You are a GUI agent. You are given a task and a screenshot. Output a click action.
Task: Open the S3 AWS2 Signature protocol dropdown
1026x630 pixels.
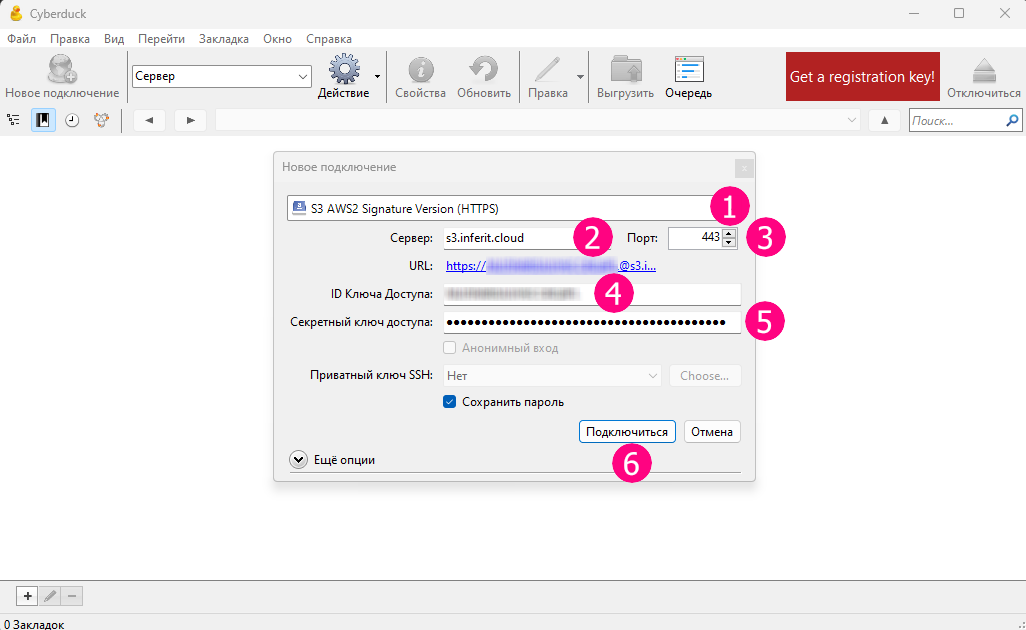[x=514, y=208]
